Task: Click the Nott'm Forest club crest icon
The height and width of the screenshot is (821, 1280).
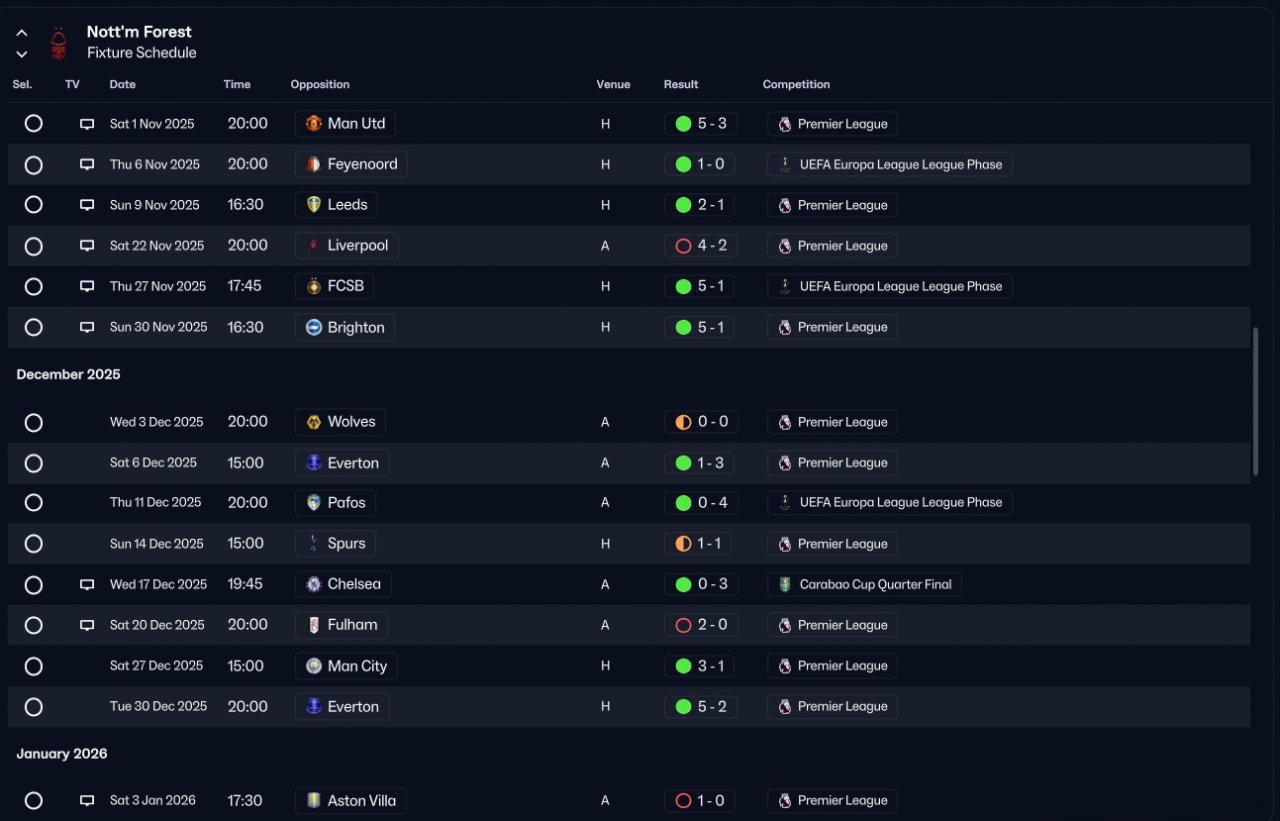Action: [59, 42]
